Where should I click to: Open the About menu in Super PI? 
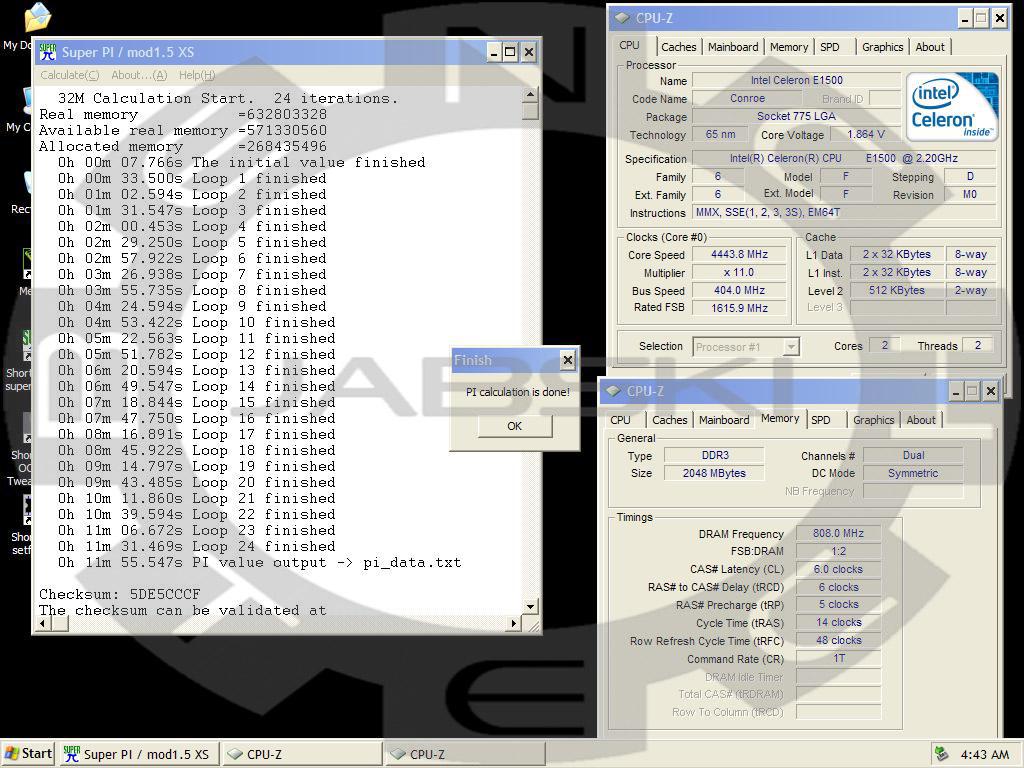pyautogui.click(x=139, y=75)
